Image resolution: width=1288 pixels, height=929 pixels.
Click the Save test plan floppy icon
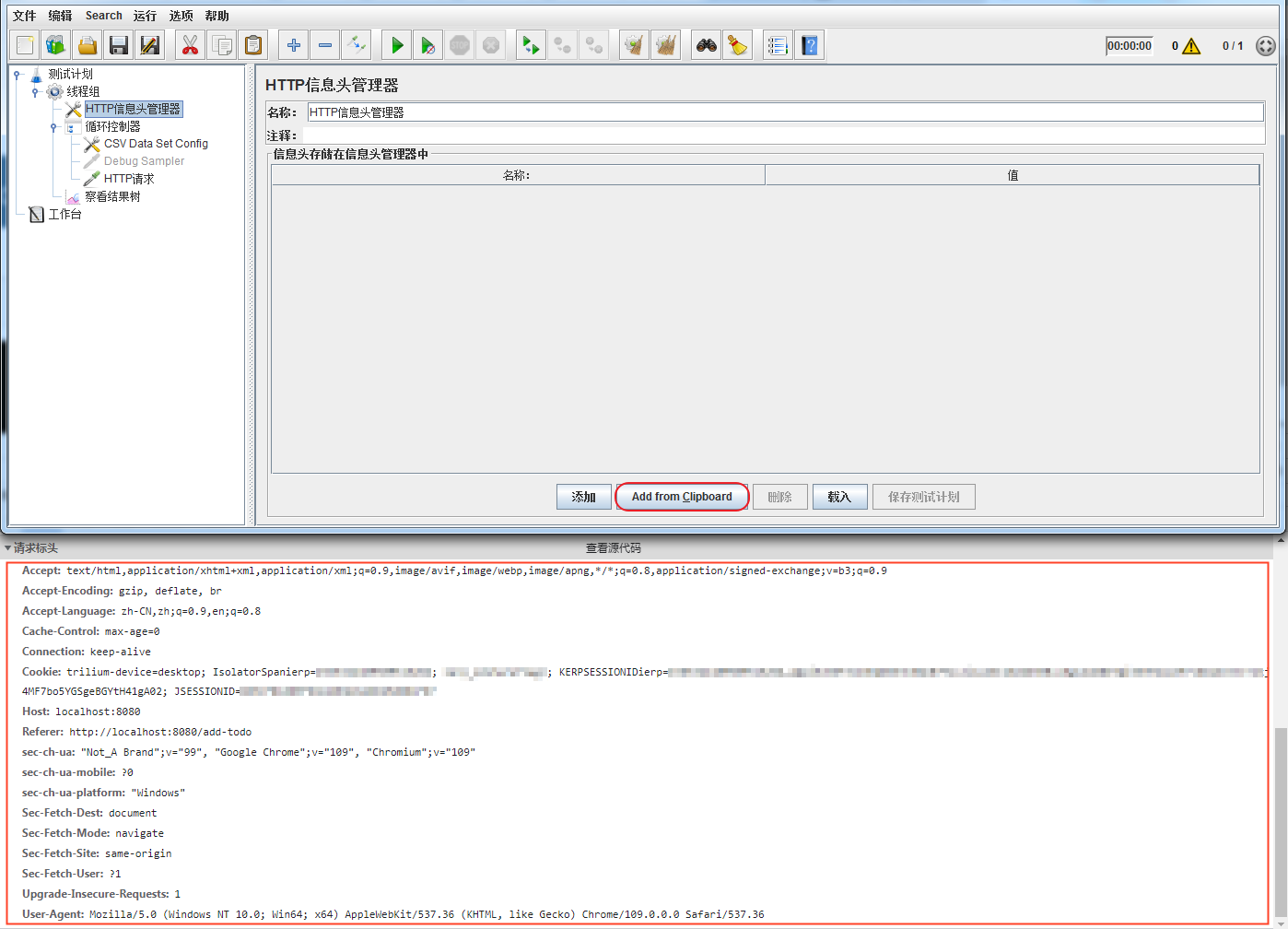tap(118, 45)
